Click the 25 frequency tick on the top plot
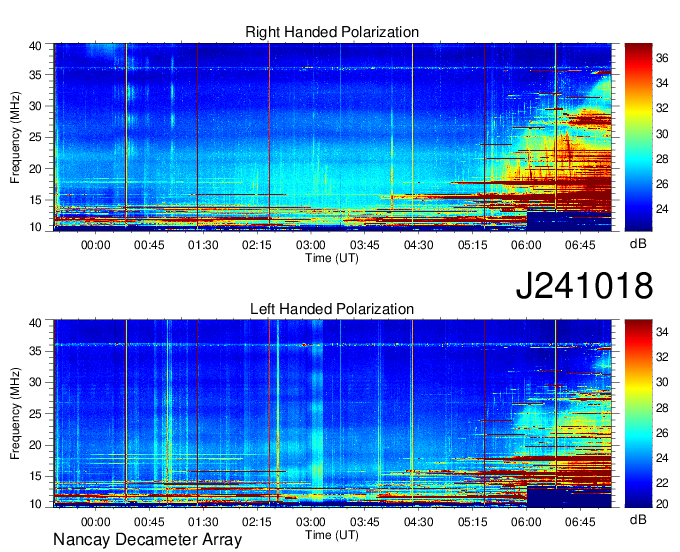Screen dimensions: 680x552 (36, 137)
